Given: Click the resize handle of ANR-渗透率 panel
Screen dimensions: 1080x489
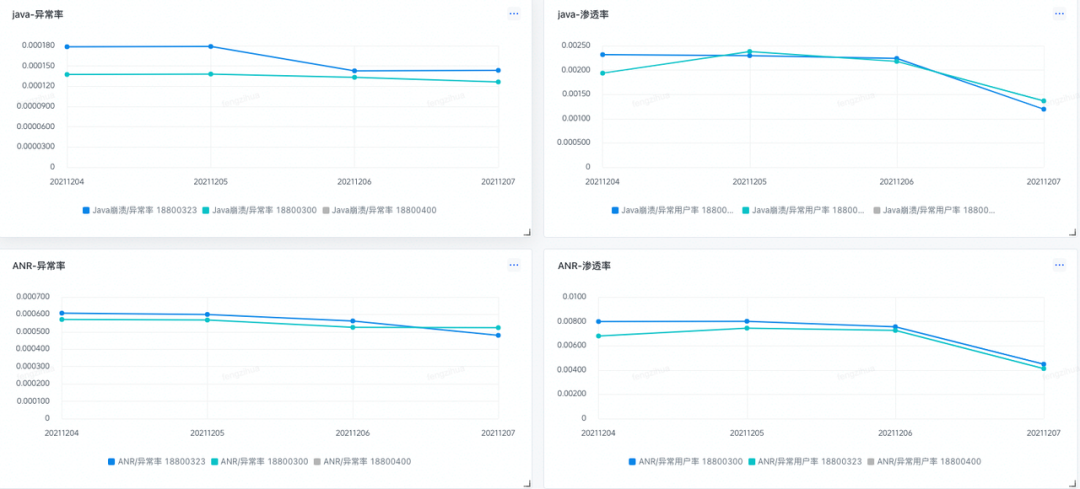Looking at the screenshot, I should coord(1071,482).
